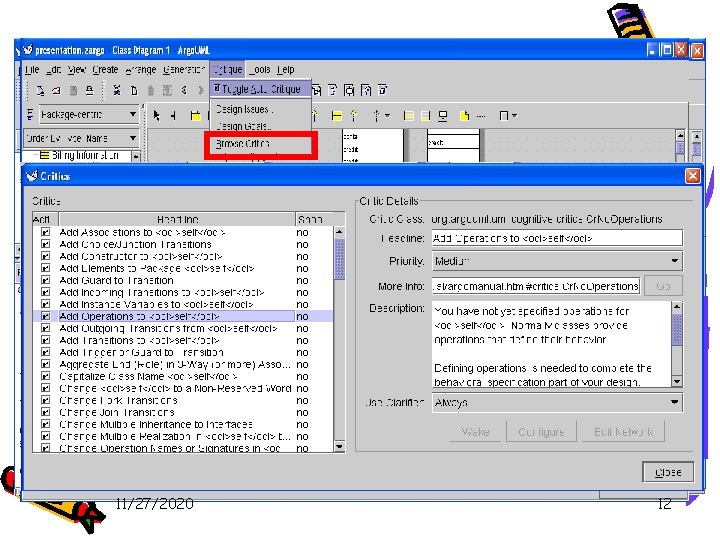The height and width of the screenshot is (540, 720).
Task: Click into the Headline text field
Action: pyautogui.click(x=557, y=238)
